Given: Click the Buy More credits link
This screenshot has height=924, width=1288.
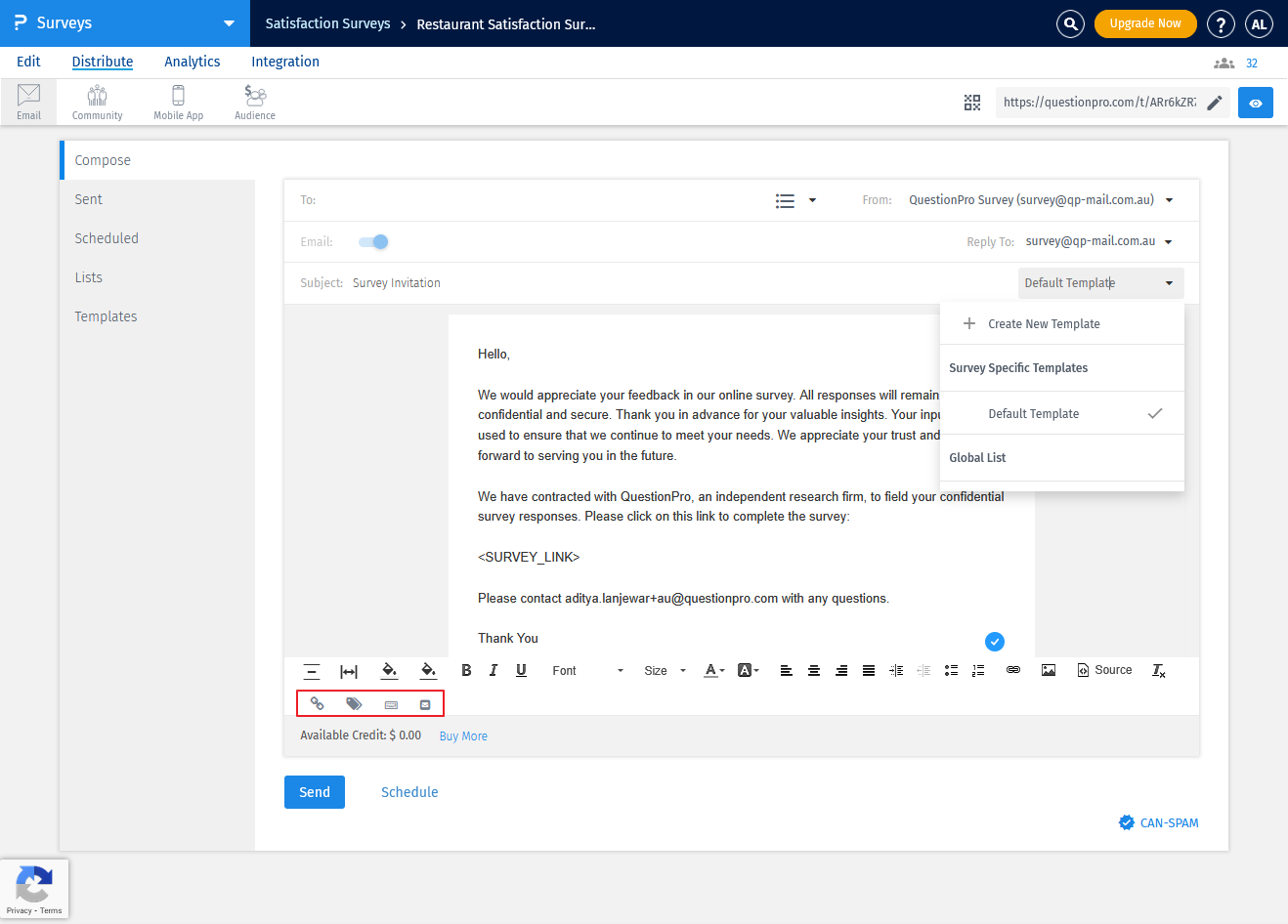Looking at the screenshot, I should click(x=463, y=735).
